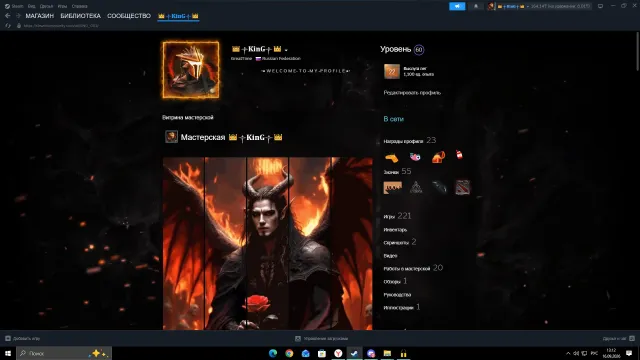
Task: Click the small avatar next to Мастерская title
Action: [171, 137]
